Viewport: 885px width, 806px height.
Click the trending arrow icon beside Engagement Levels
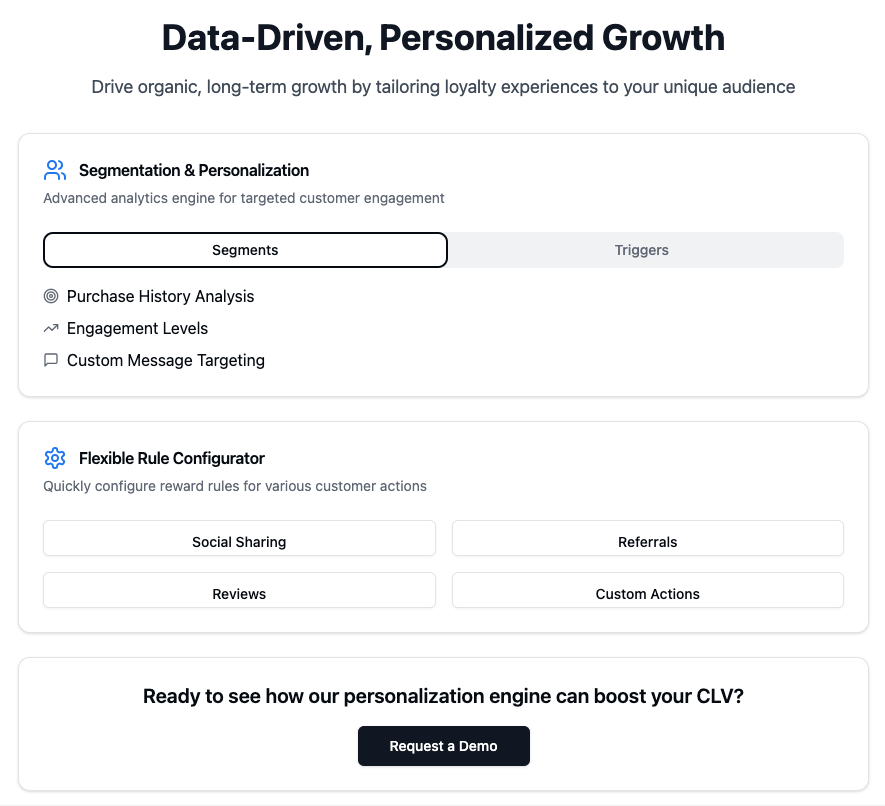pyautogui.click(x=51, y=328)
